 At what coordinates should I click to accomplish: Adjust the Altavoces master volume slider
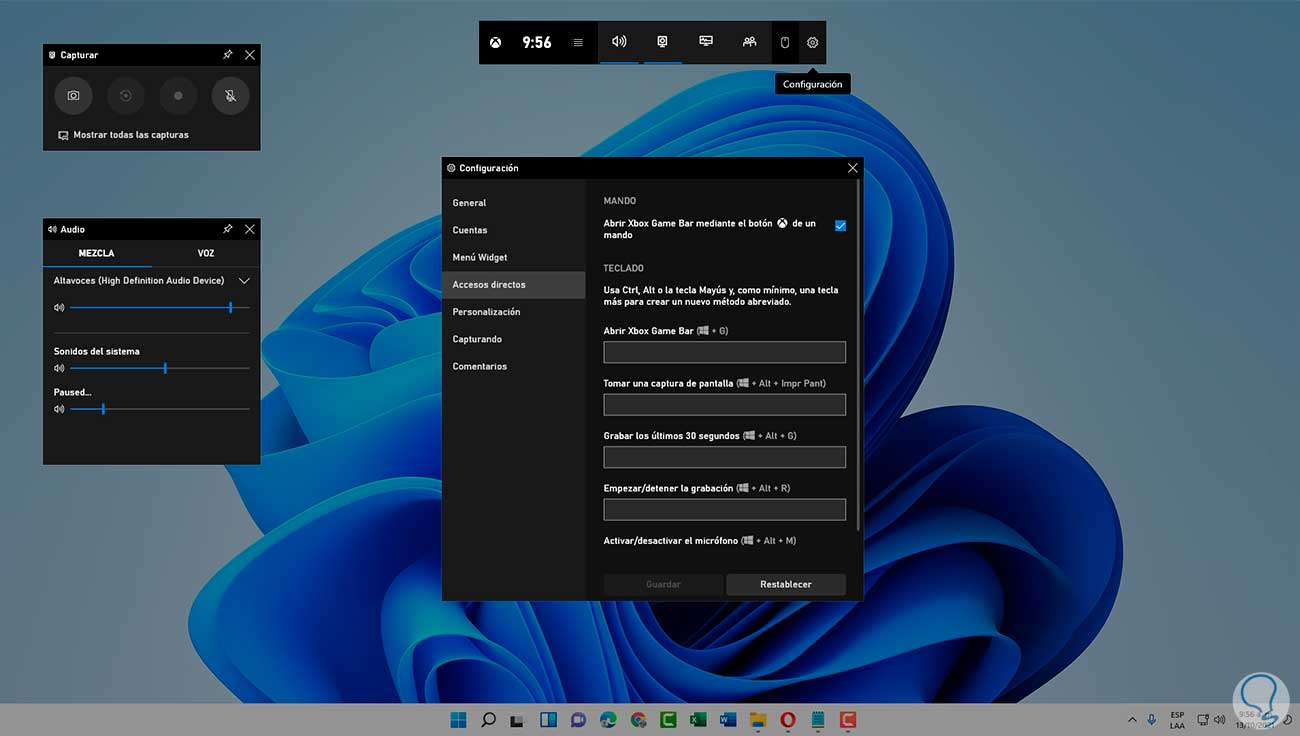tap(160, 308)
